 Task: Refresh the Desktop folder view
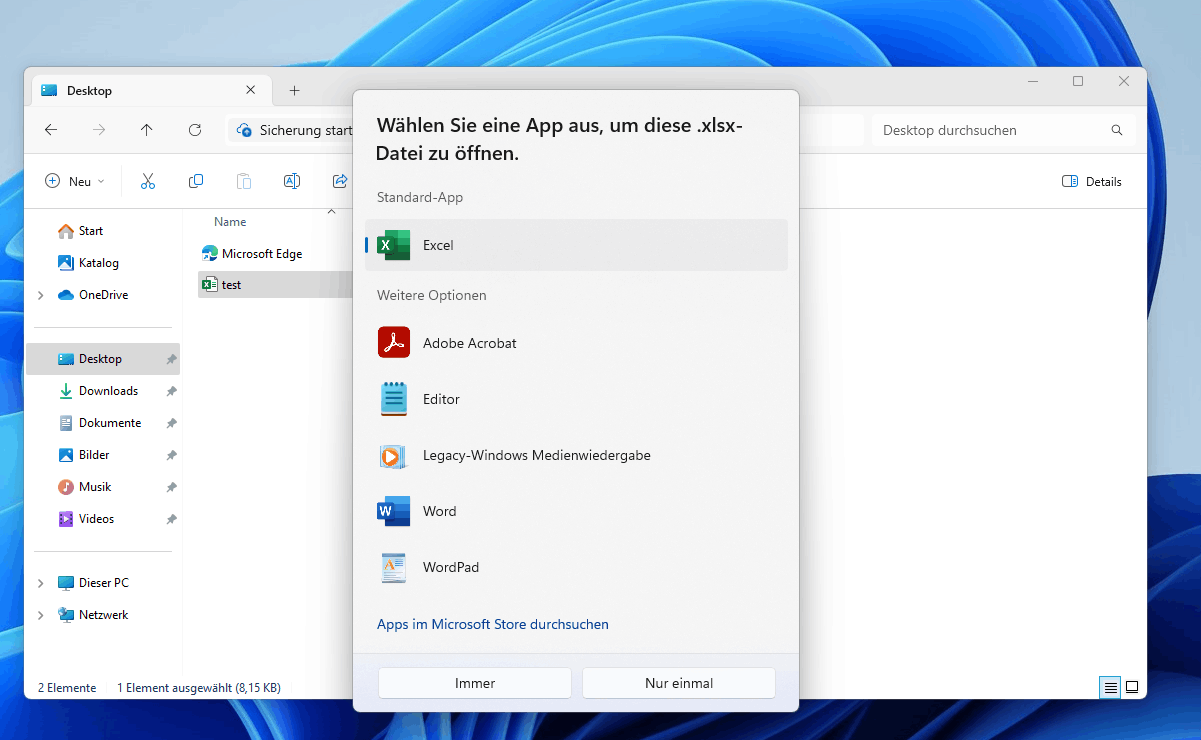195,130
